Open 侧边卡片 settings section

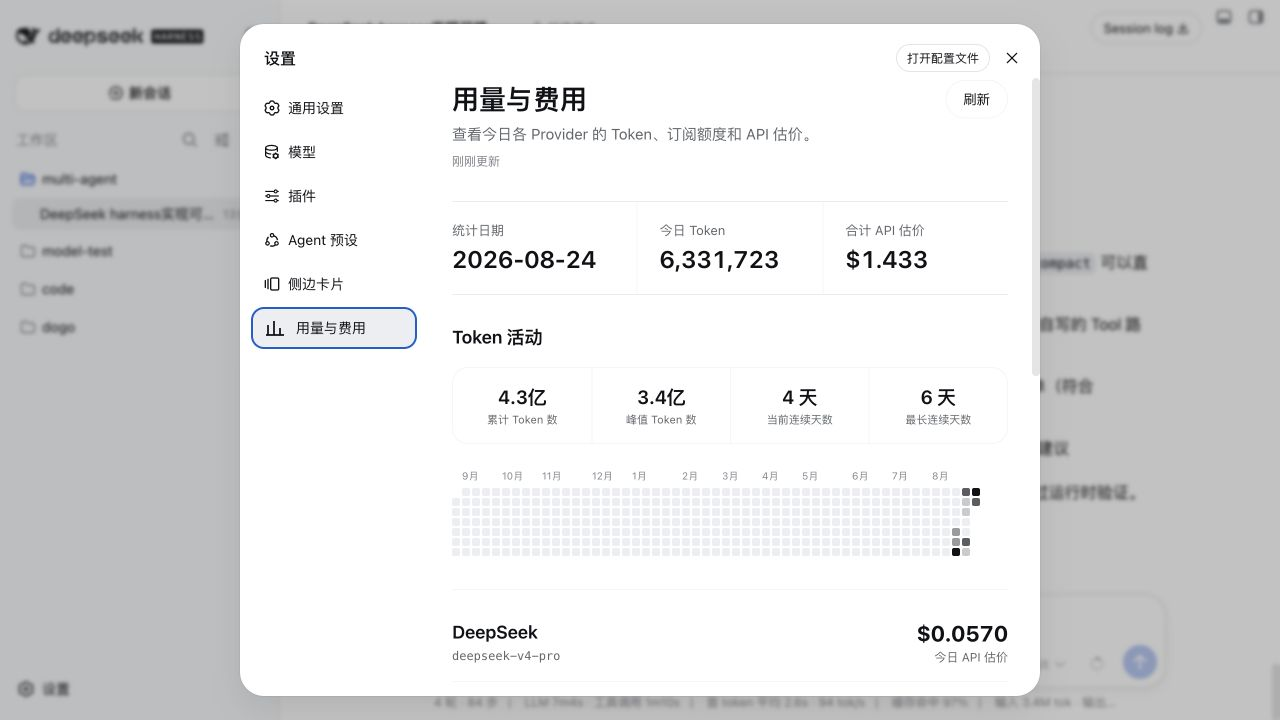pyautogui.click(x=334, y=284)
